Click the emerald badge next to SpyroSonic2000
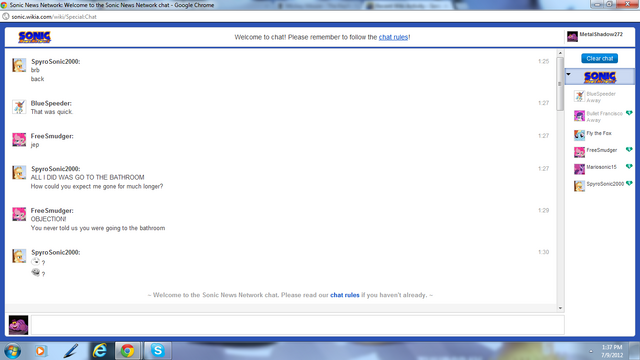640x360 pixels. coord(629,184)
